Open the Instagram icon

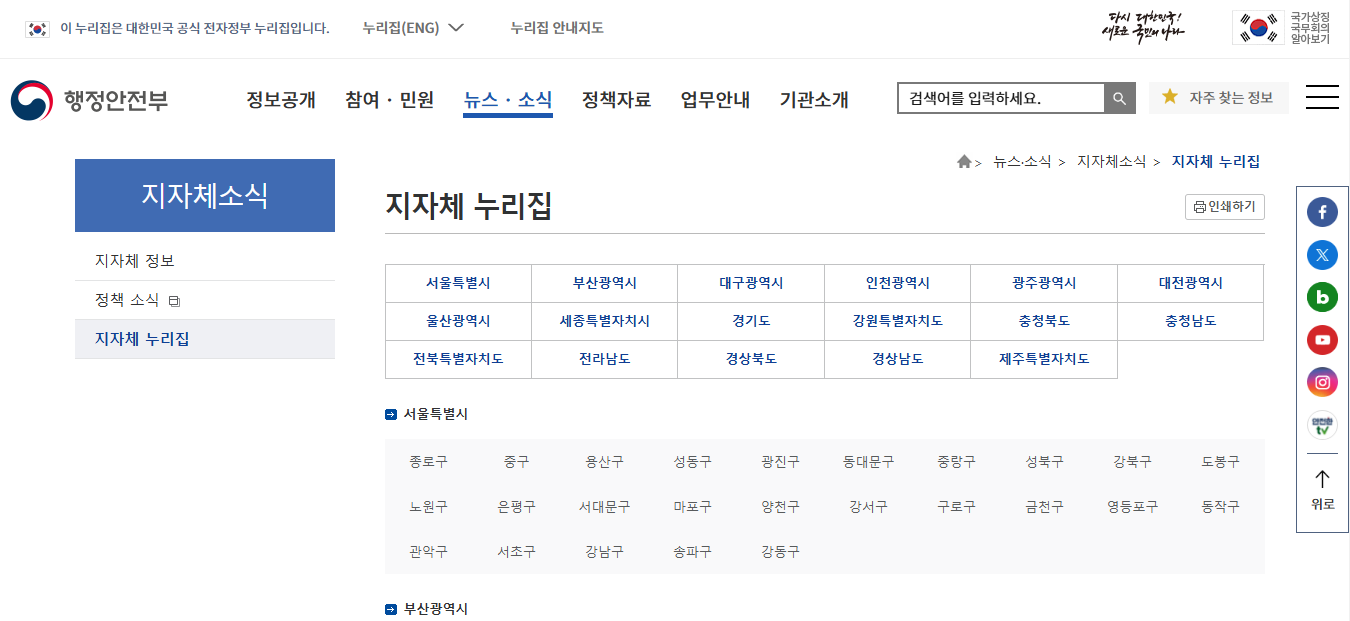[1322, 382]
